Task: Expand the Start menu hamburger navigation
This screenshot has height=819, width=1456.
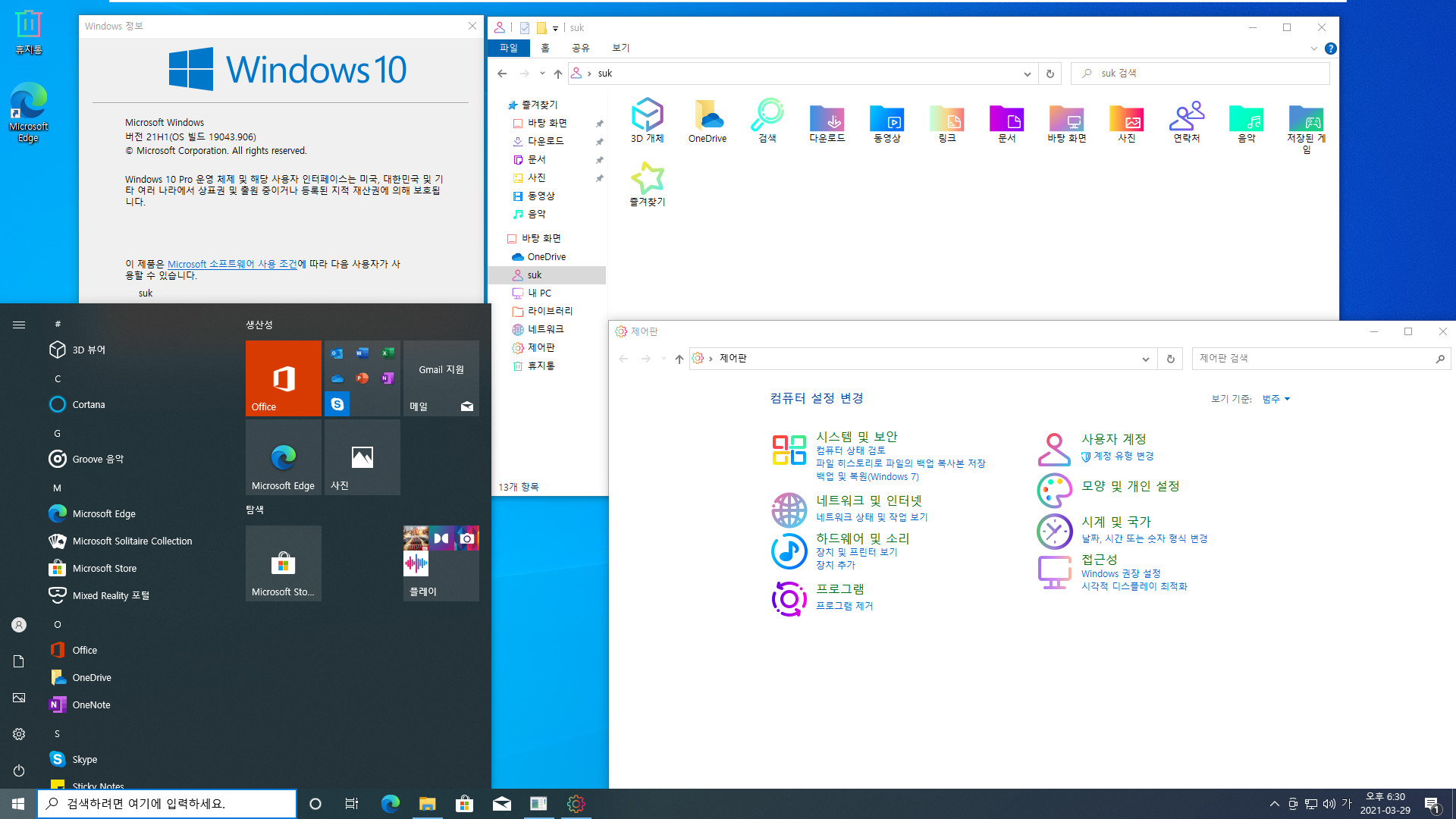Action: point(19,325)
